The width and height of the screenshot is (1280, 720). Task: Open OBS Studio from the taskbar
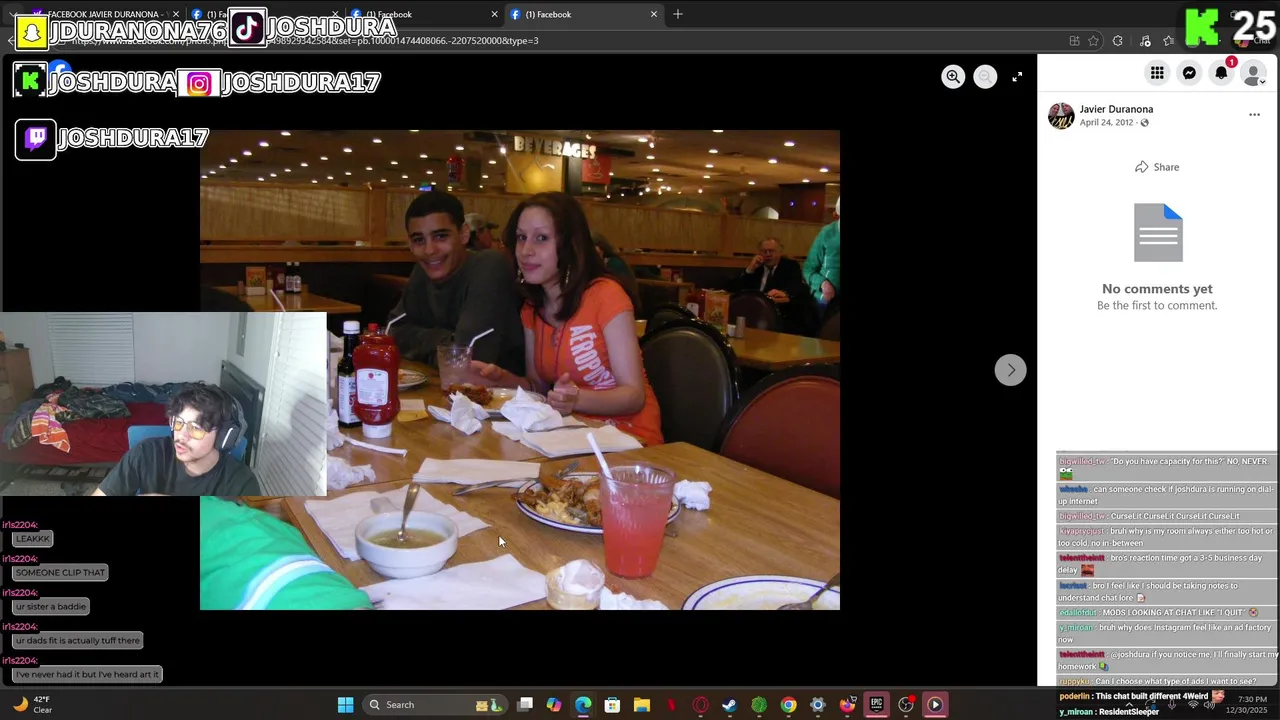[906, 705]
